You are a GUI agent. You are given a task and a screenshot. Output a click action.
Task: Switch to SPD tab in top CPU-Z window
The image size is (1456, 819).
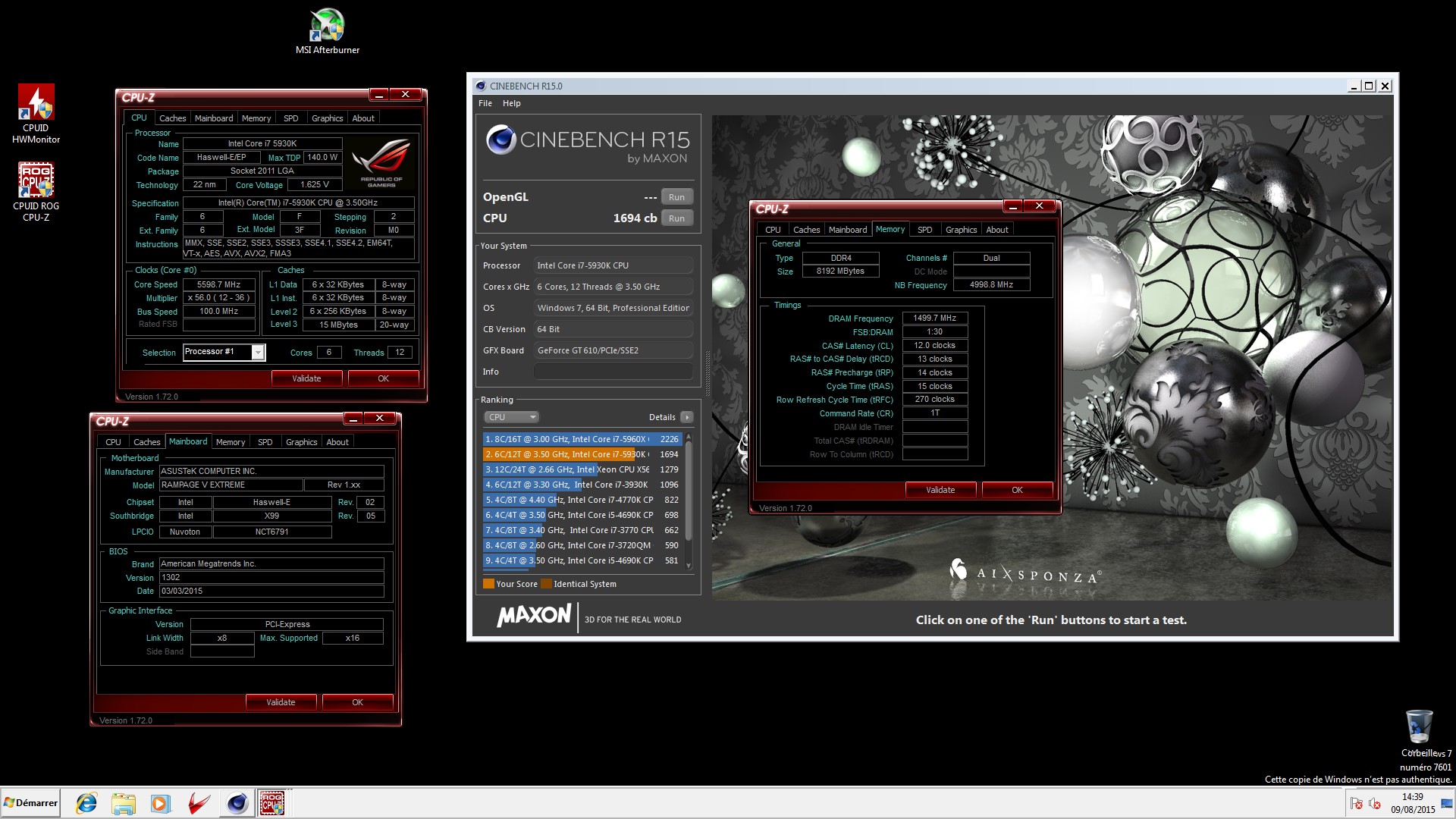tap(290, 118)
